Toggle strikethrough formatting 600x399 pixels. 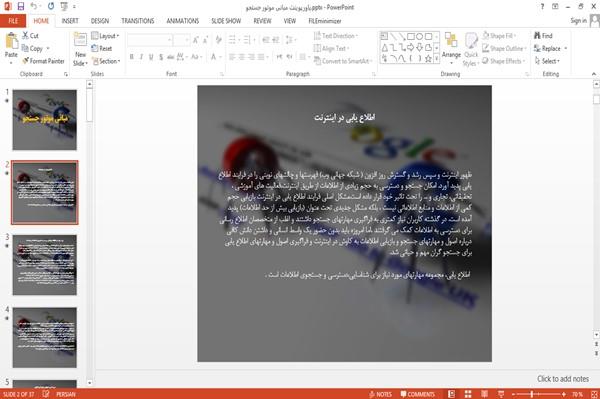point(171,57)
